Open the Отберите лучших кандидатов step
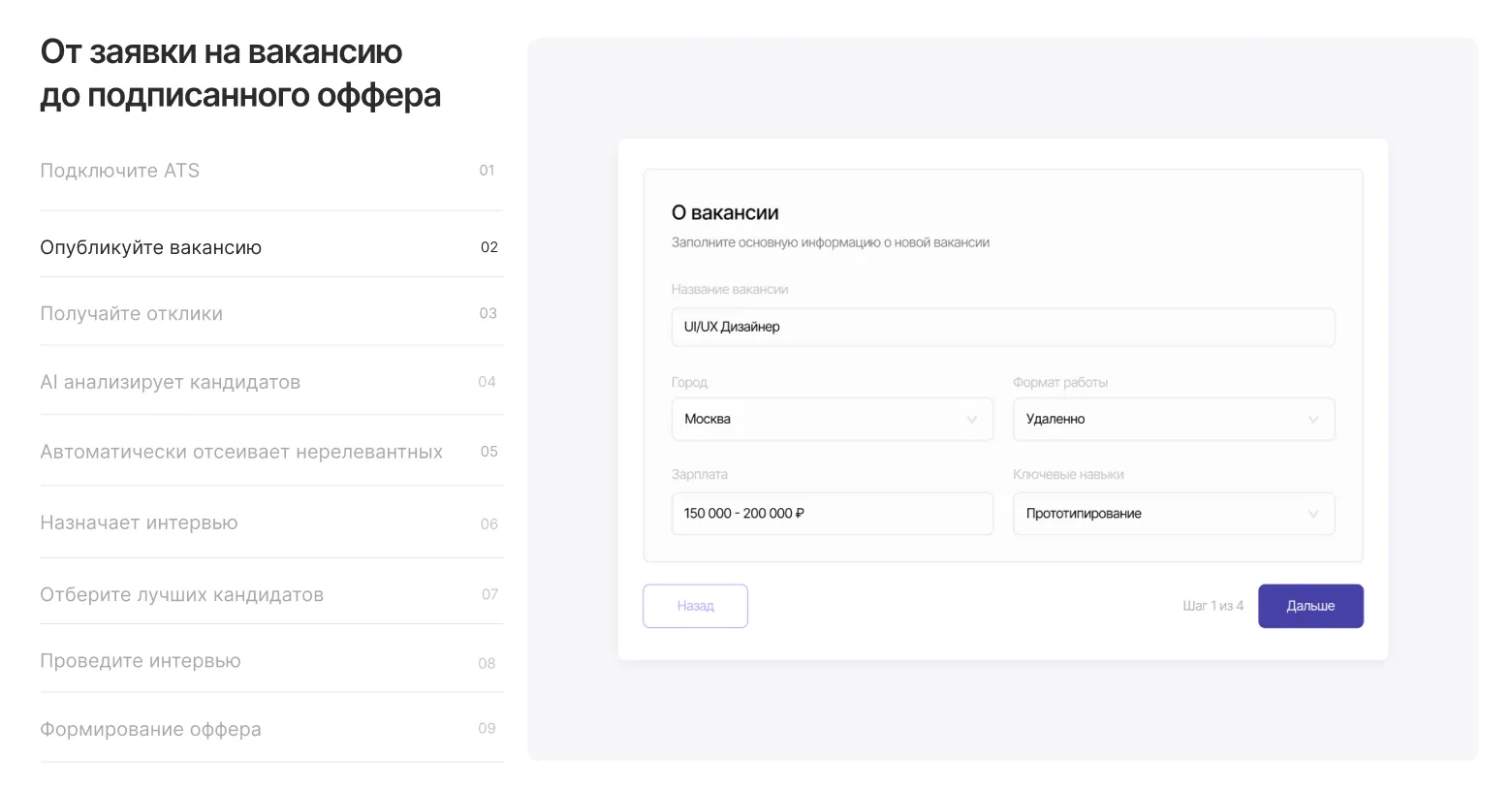 271,594
